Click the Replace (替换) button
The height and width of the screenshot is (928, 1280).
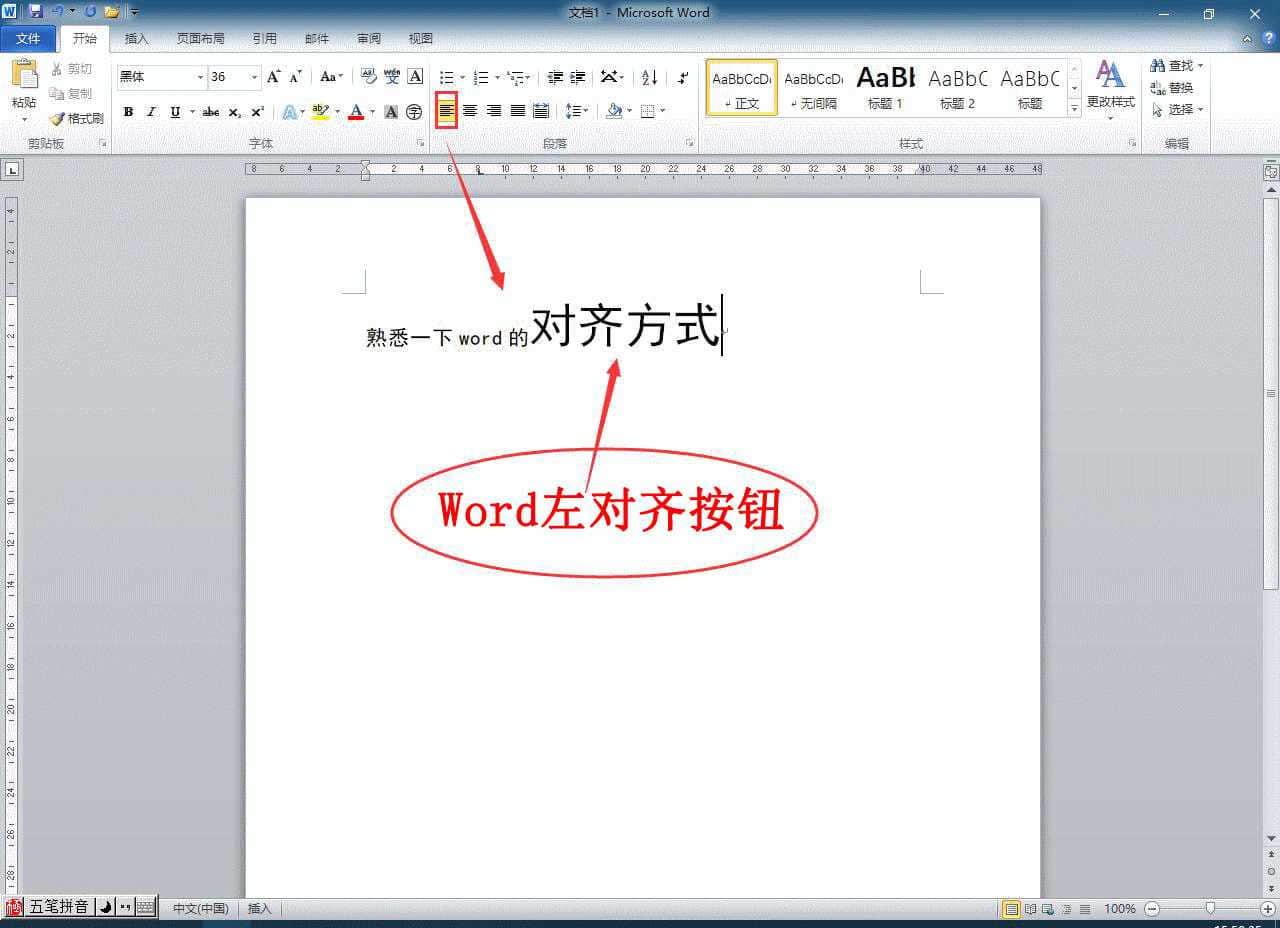(x=1173, y=88)
